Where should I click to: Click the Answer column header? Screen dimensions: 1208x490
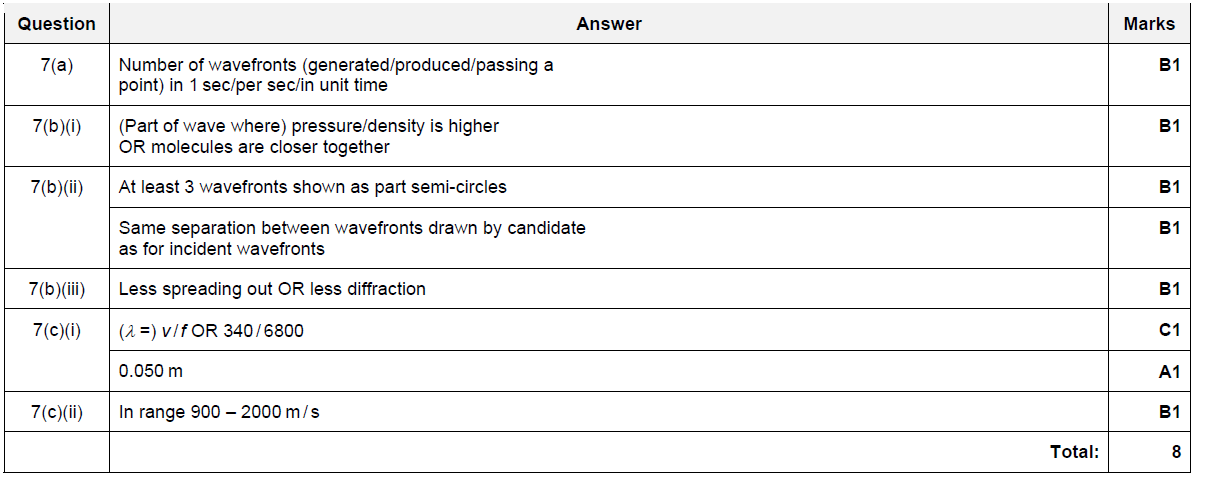click(609, 24)
